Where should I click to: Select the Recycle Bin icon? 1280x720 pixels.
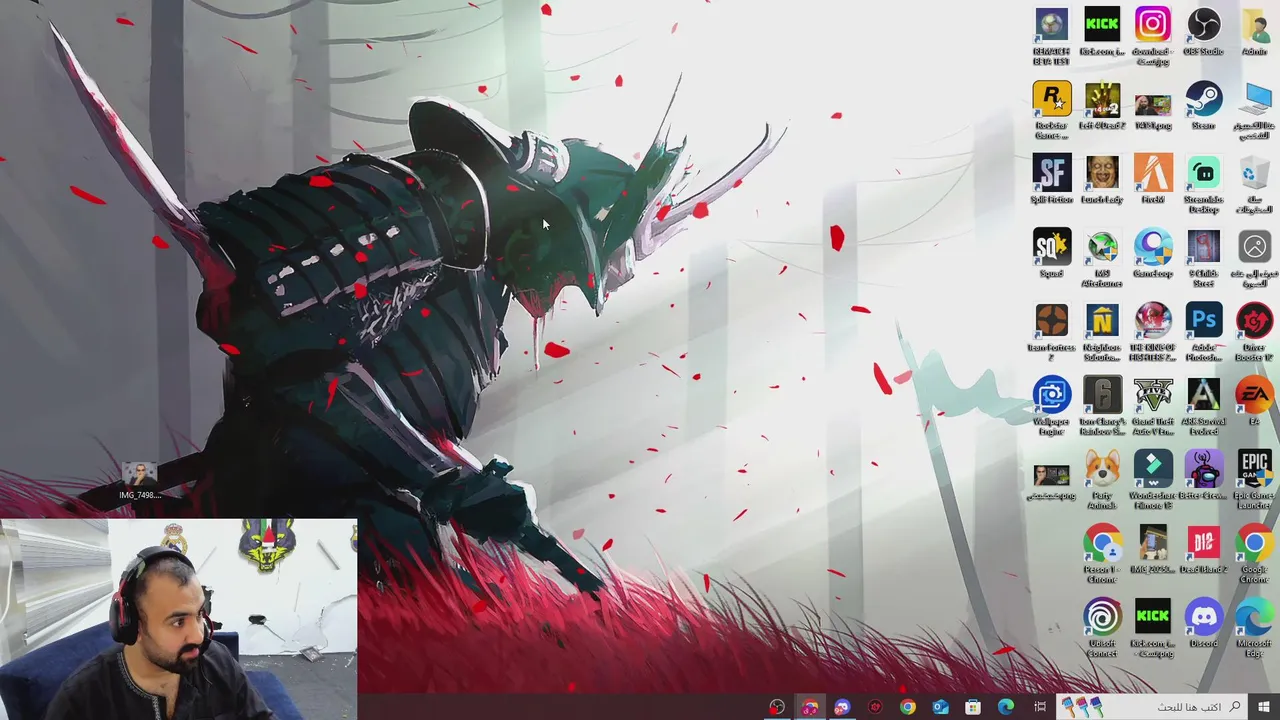1254,184
